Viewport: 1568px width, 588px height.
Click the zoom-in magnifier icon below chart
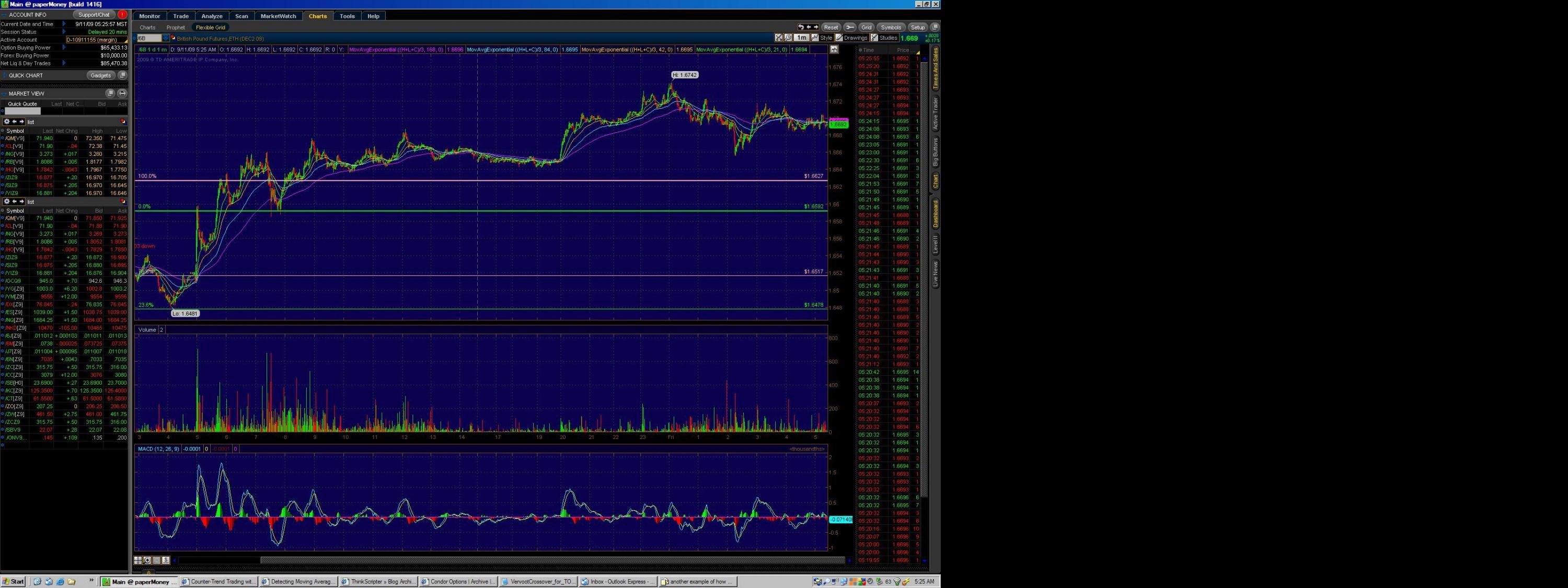[147, 560]
